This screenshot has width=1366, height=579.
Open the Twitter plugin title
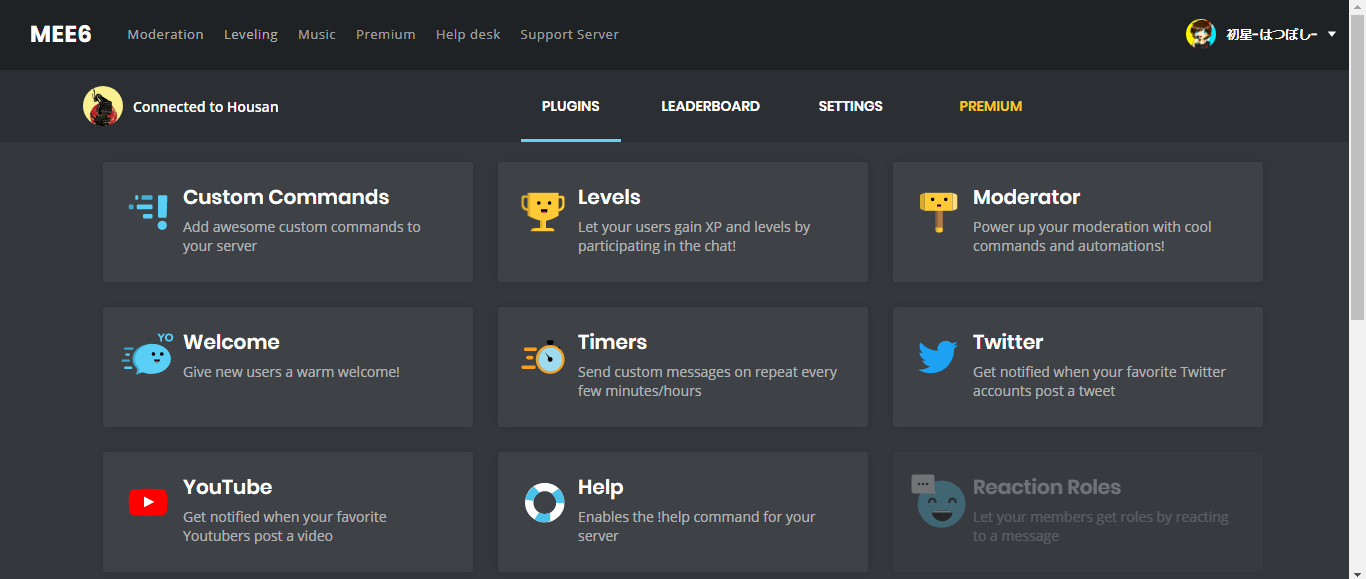tap(1008, 342)
